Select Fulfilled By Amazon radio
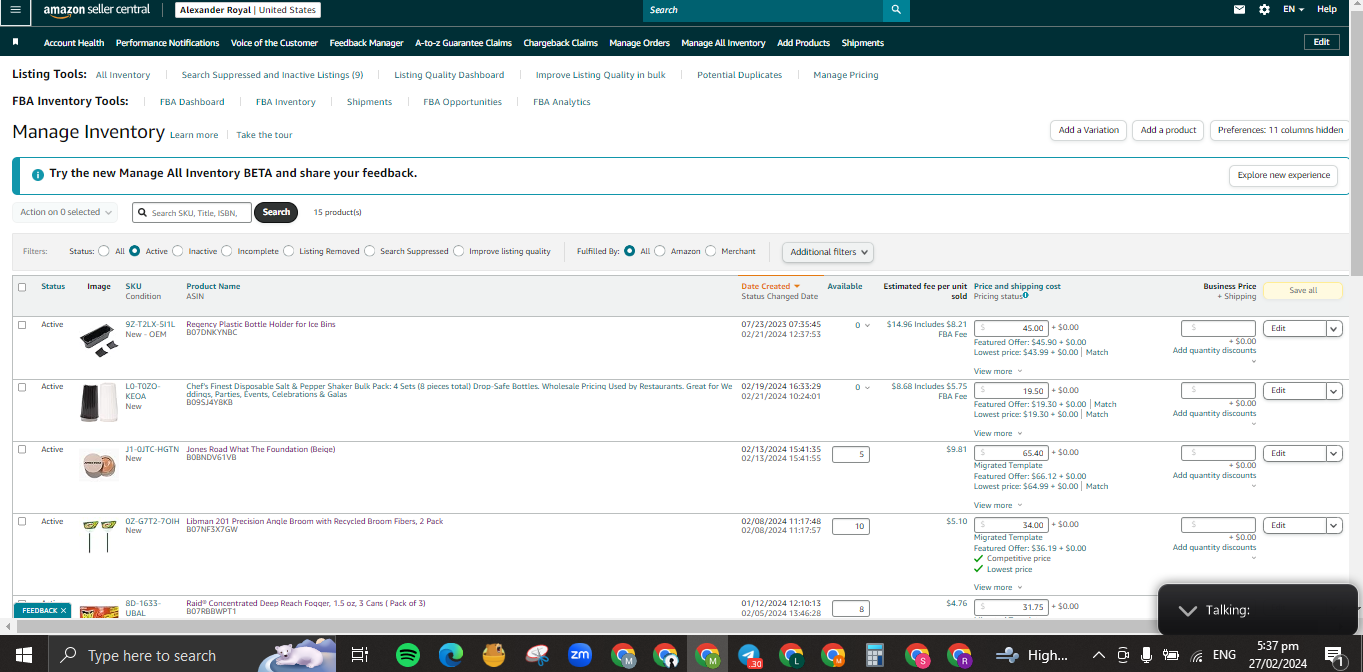The image size is (1363, 672). click(660, 251)
